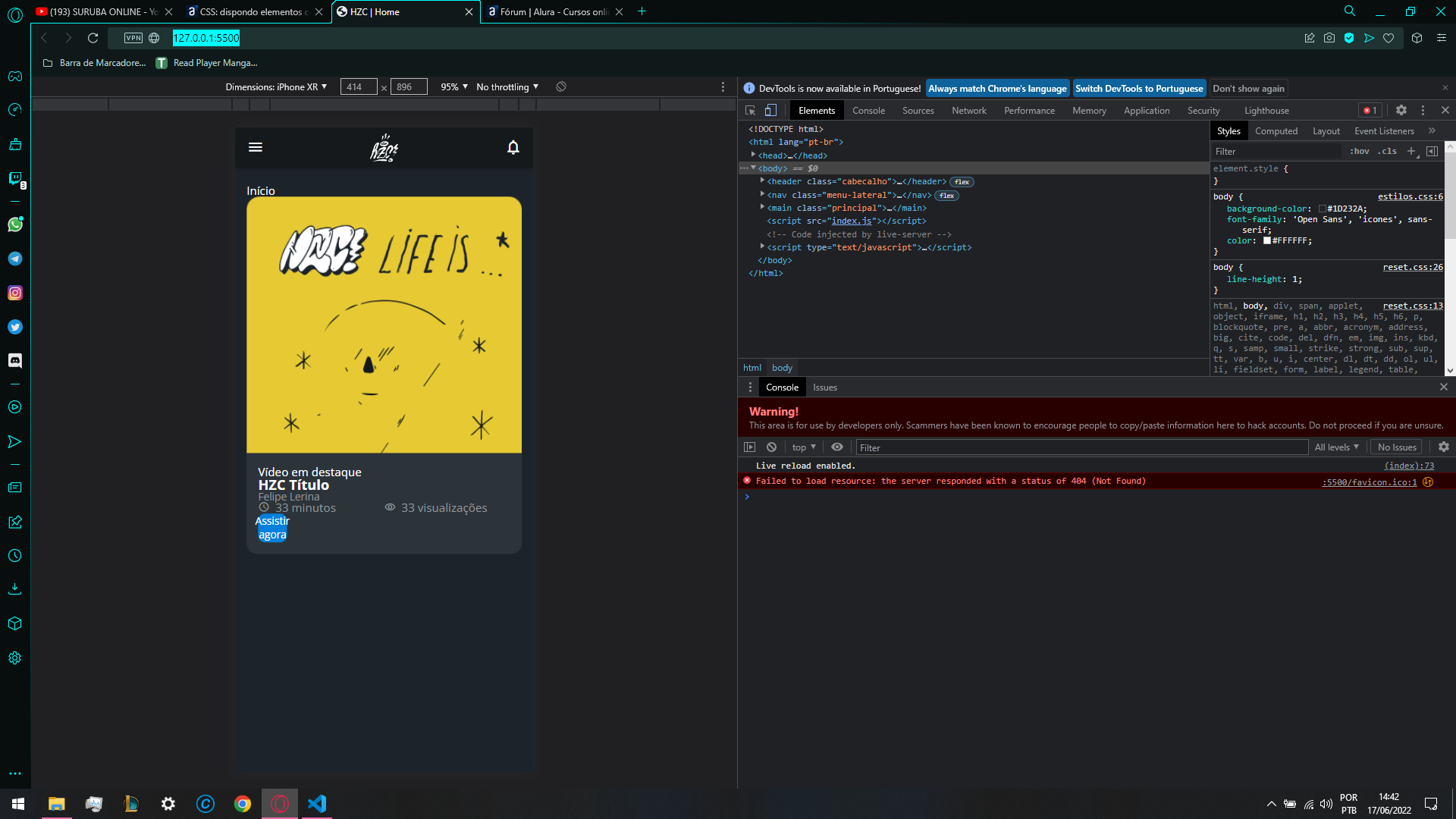Toggle the computed styles sidebar icon

pos(1432,151)
